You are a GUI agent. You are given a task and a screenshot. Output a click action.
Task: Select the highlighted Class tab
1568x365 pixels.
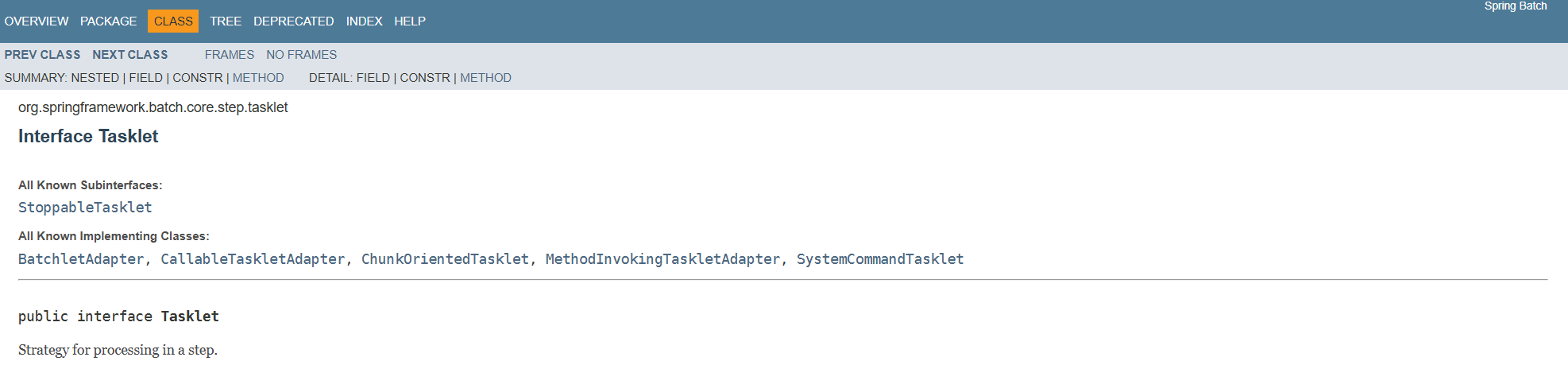173,21
